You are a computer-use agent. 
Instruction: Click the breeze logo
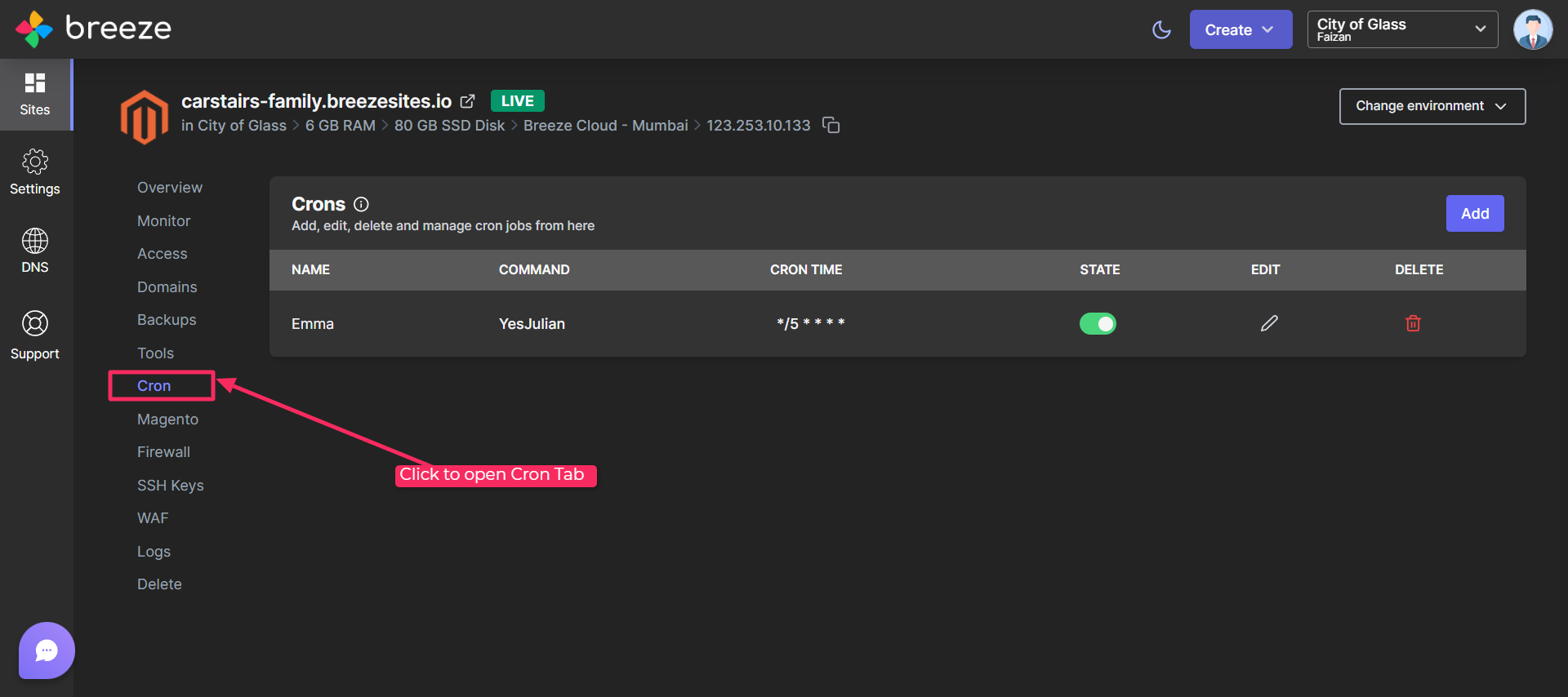(93, 29)
